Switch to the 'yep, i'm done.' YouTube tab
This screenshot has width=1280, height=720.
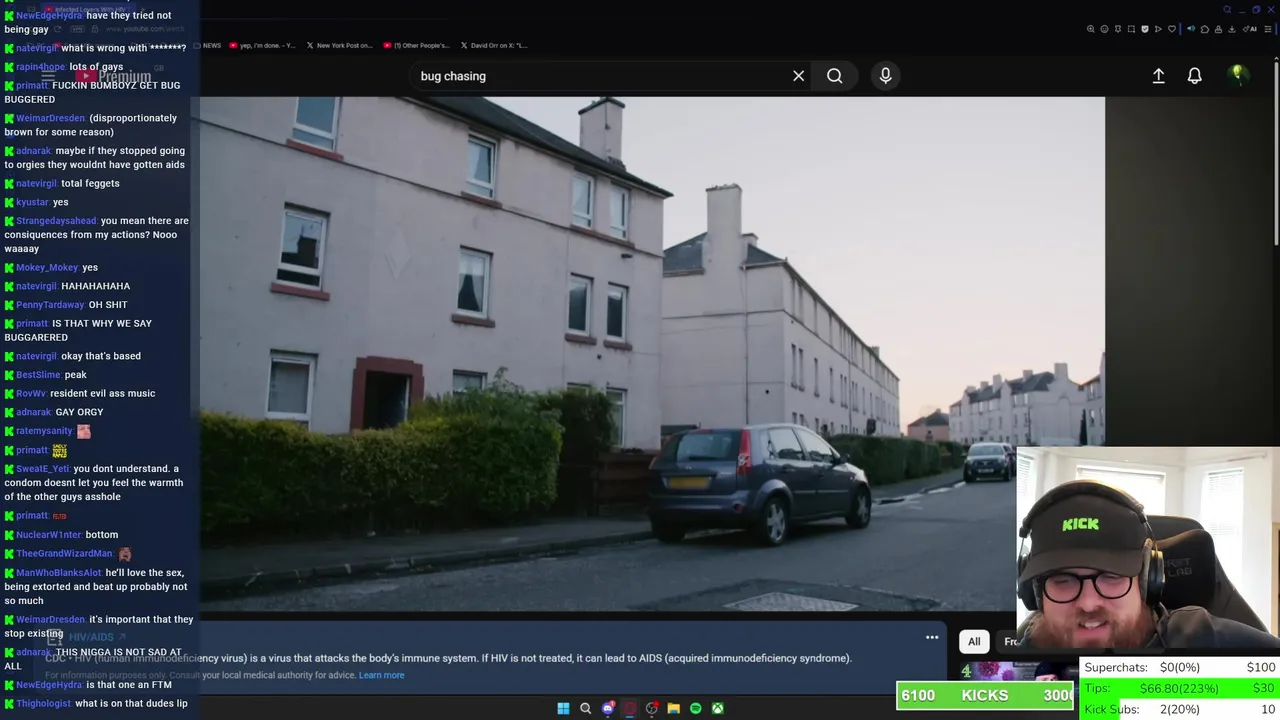click(x=262, y=45)
